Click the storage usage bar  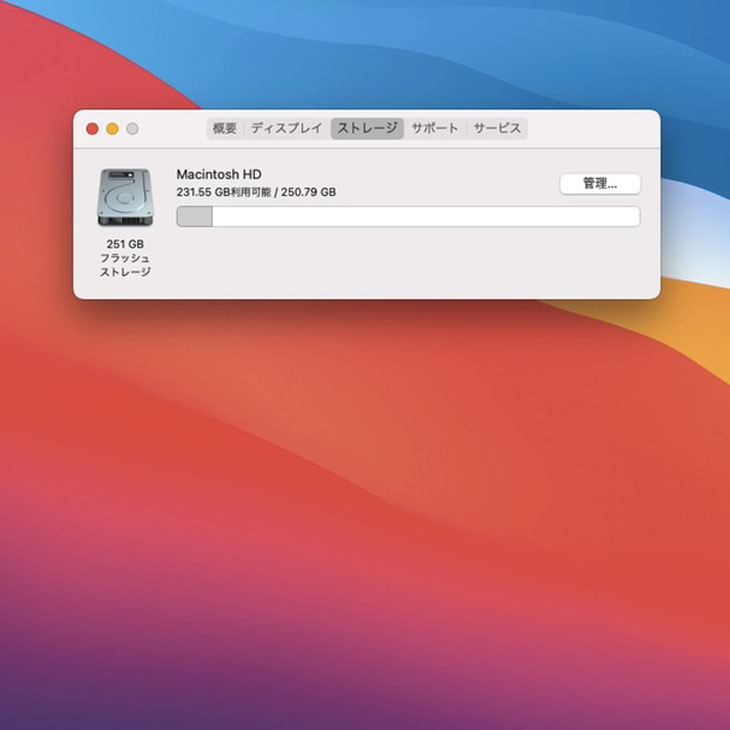tap(408, 216)
